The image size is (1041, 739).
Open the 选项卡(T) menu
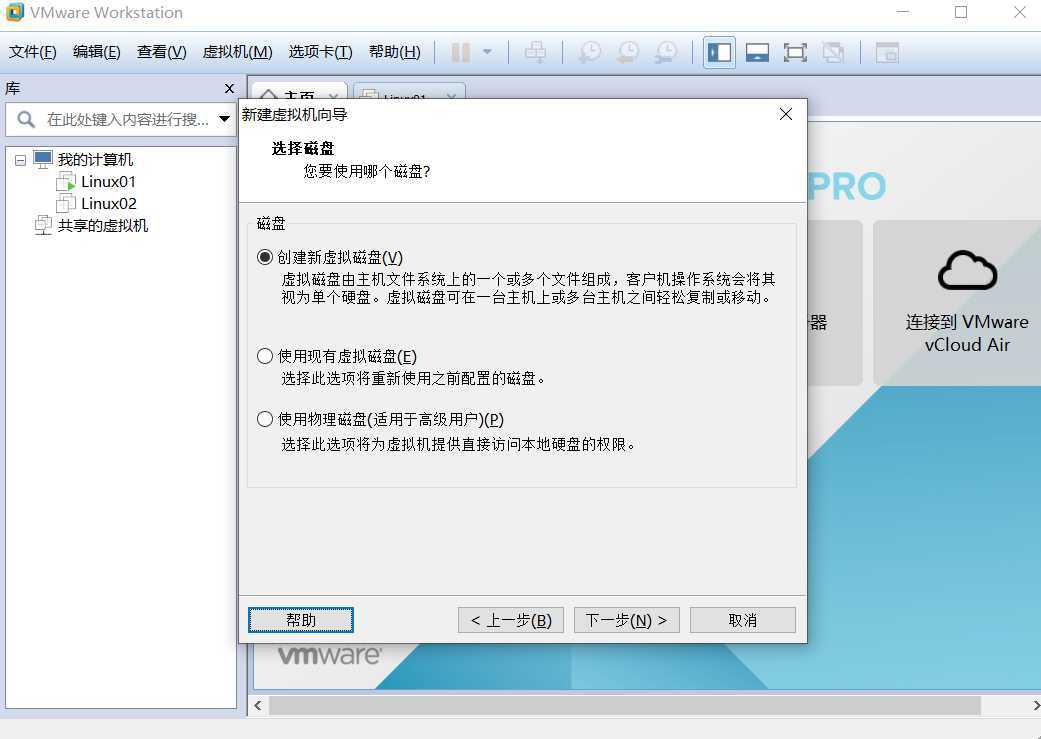point(320,52)
